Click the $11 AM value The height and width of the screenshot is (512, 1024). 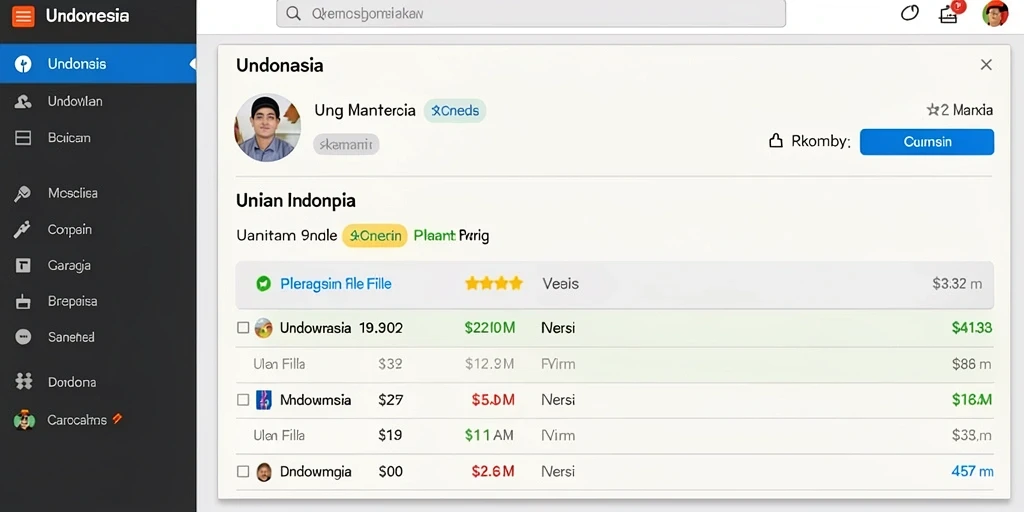pos(490,435)
